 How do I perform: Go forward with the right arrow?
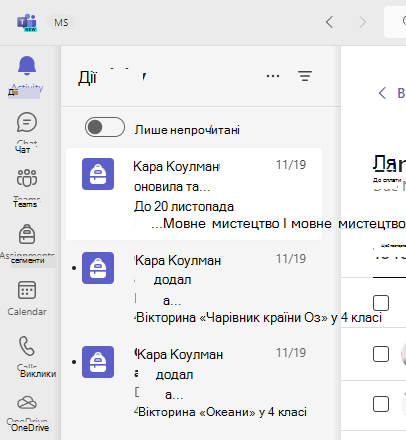click(x=362, y=22)
